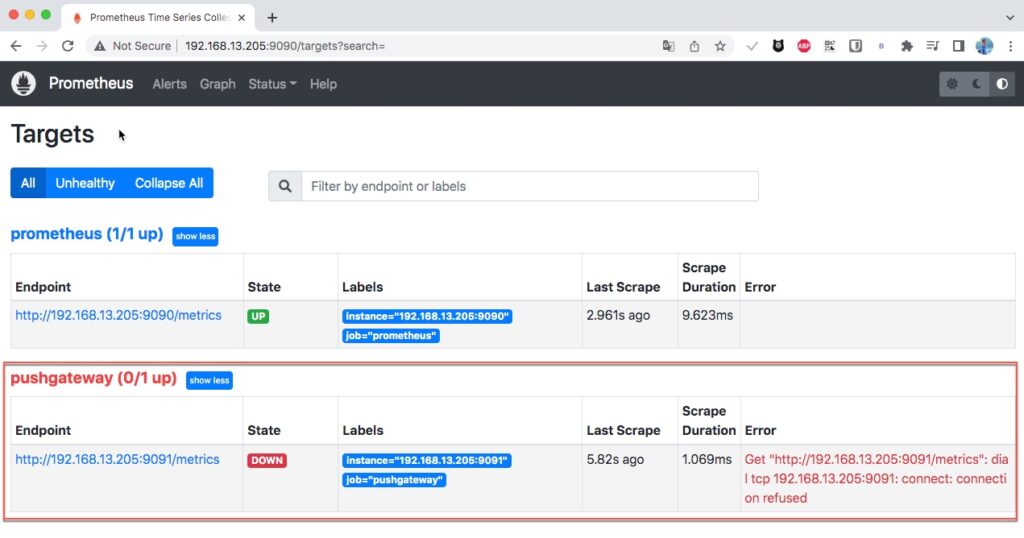Click Last Scrape column header in prometheus table
This screenshot has height=538, width=1024.
click(623, 287)
